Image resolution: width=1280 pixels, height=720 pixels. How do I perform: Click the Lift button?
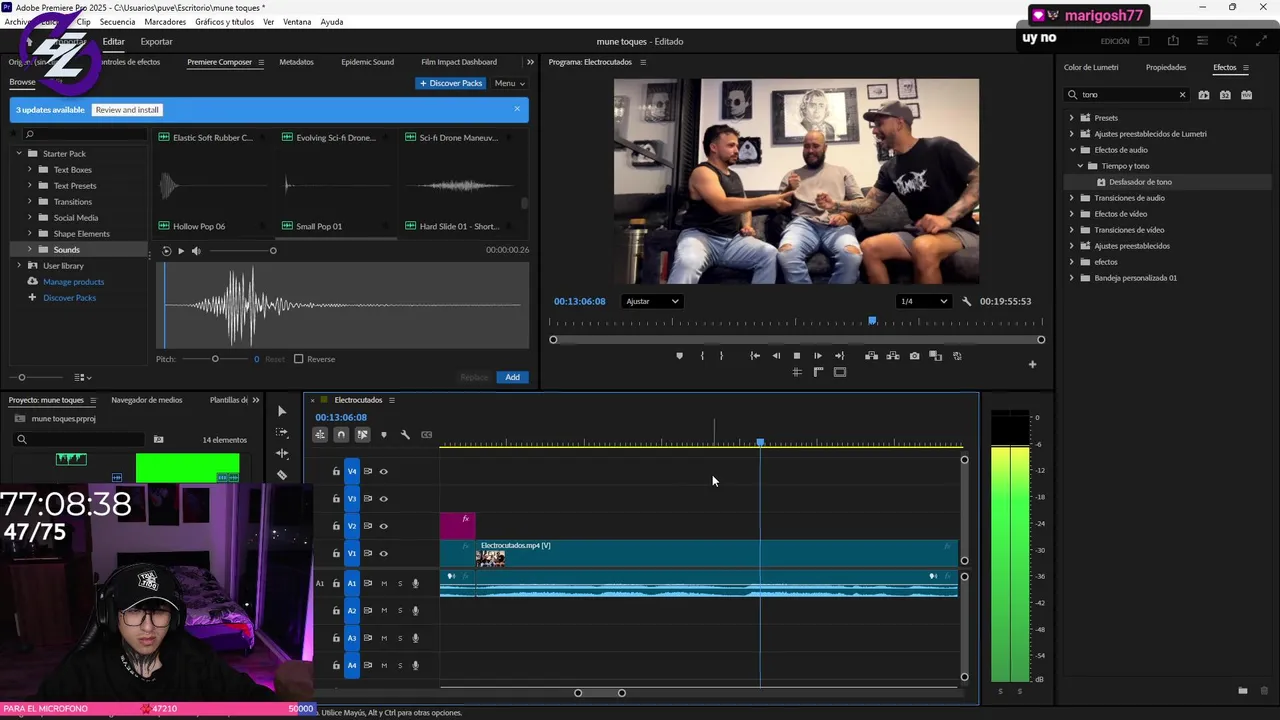tap(871, 356)
